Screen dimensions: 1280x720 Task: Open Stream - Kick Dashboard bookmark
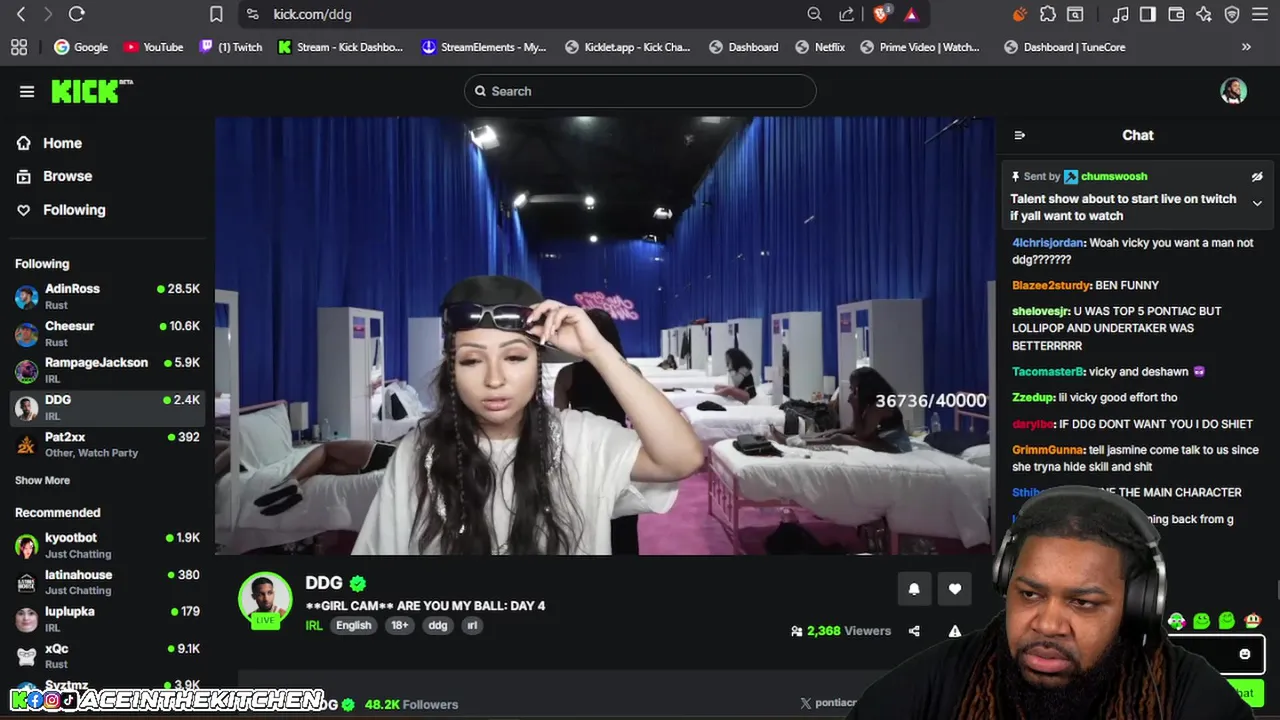click(x=340, y=47)
